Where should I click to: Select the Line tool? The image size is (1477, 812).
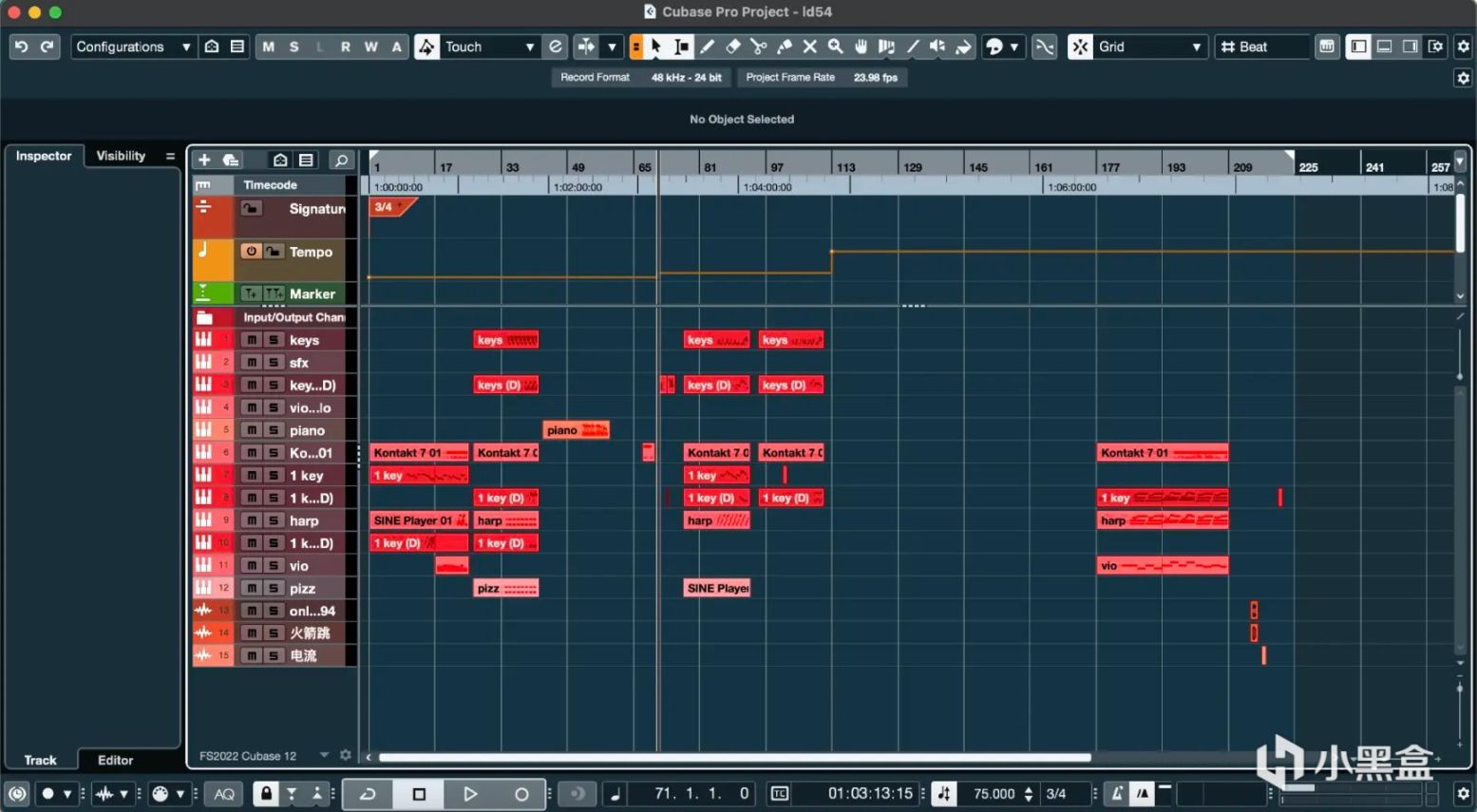coord(912,47)
